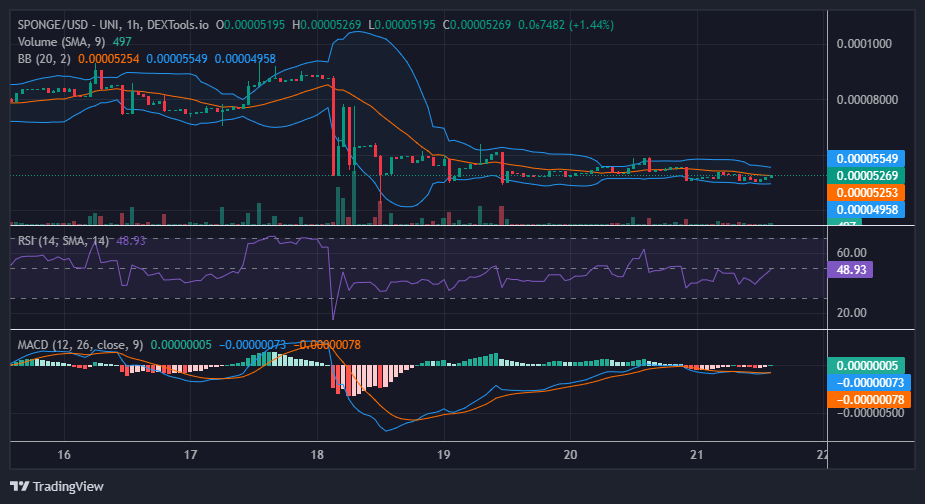Select the RSI (14, SMA, 14) legend
The width and height of the screenshot is (925, 504).
pos(64,241)
